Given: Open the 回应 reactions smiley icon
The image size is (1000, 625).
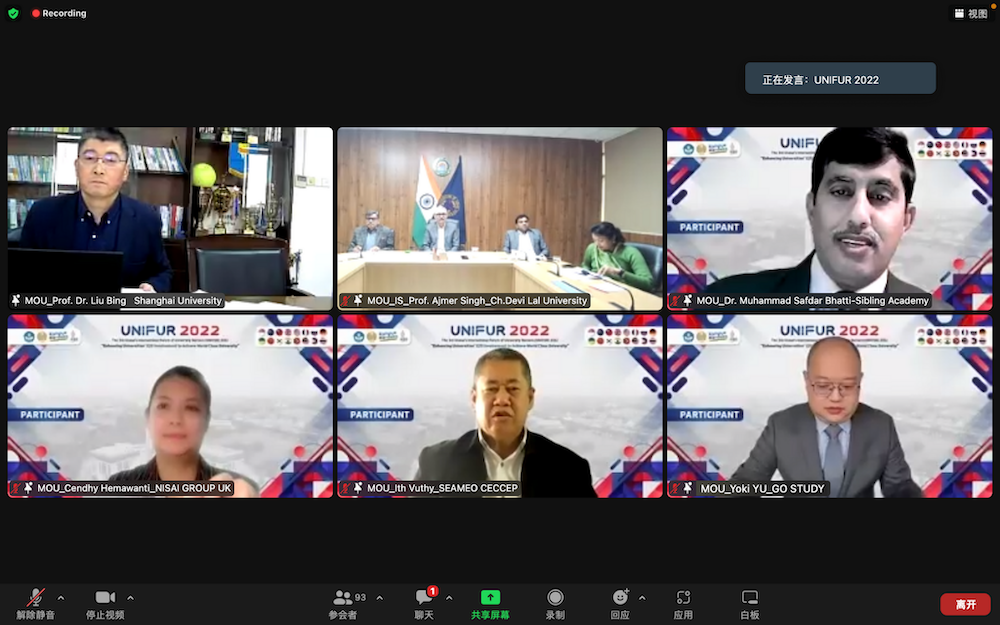Looking at the screenshot, I should [x=620, y=598].
